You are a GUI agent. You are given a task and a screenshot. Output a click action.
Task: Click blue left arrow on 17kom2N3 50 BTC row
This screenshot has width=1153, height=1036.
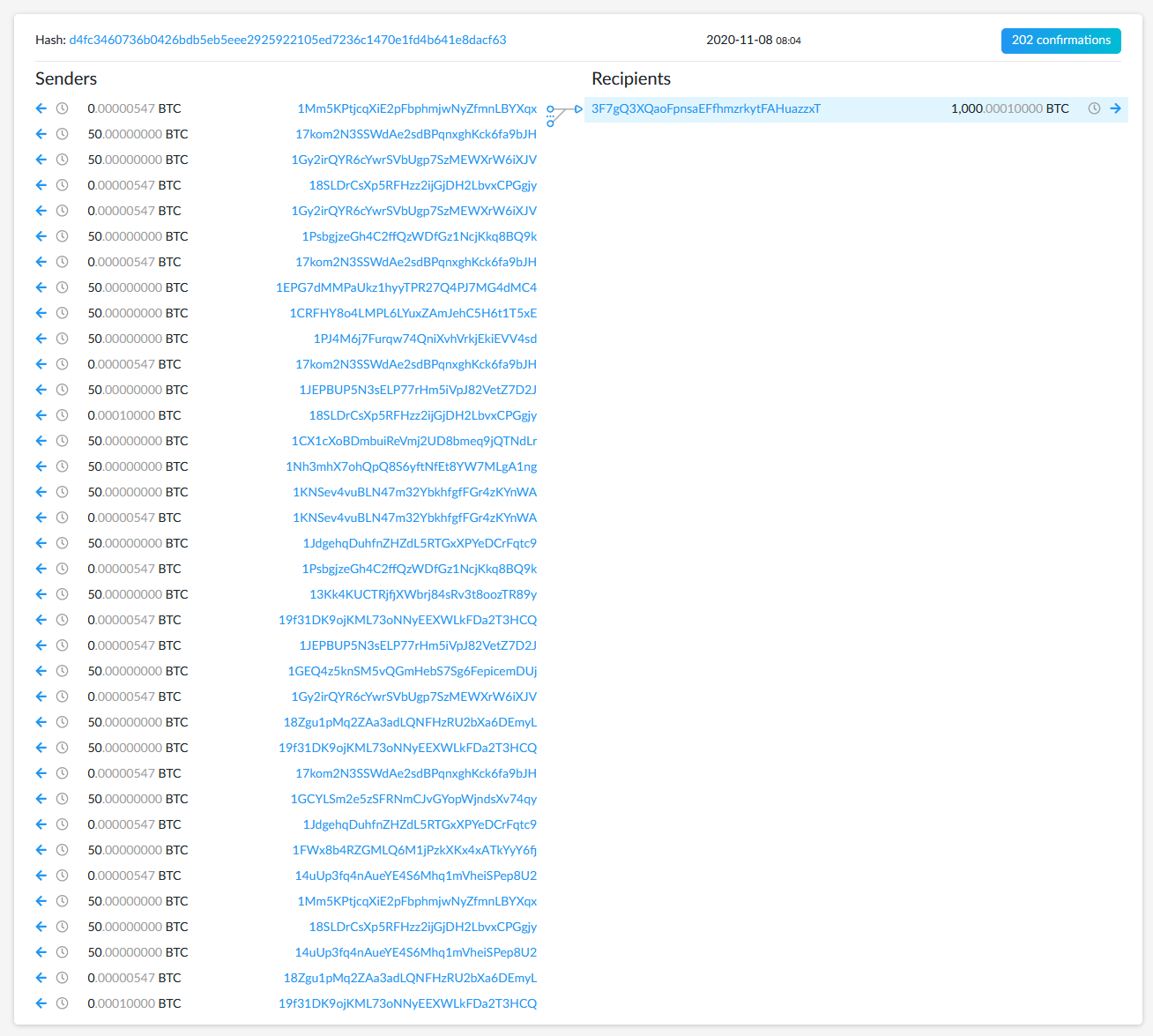pos(41,133)
